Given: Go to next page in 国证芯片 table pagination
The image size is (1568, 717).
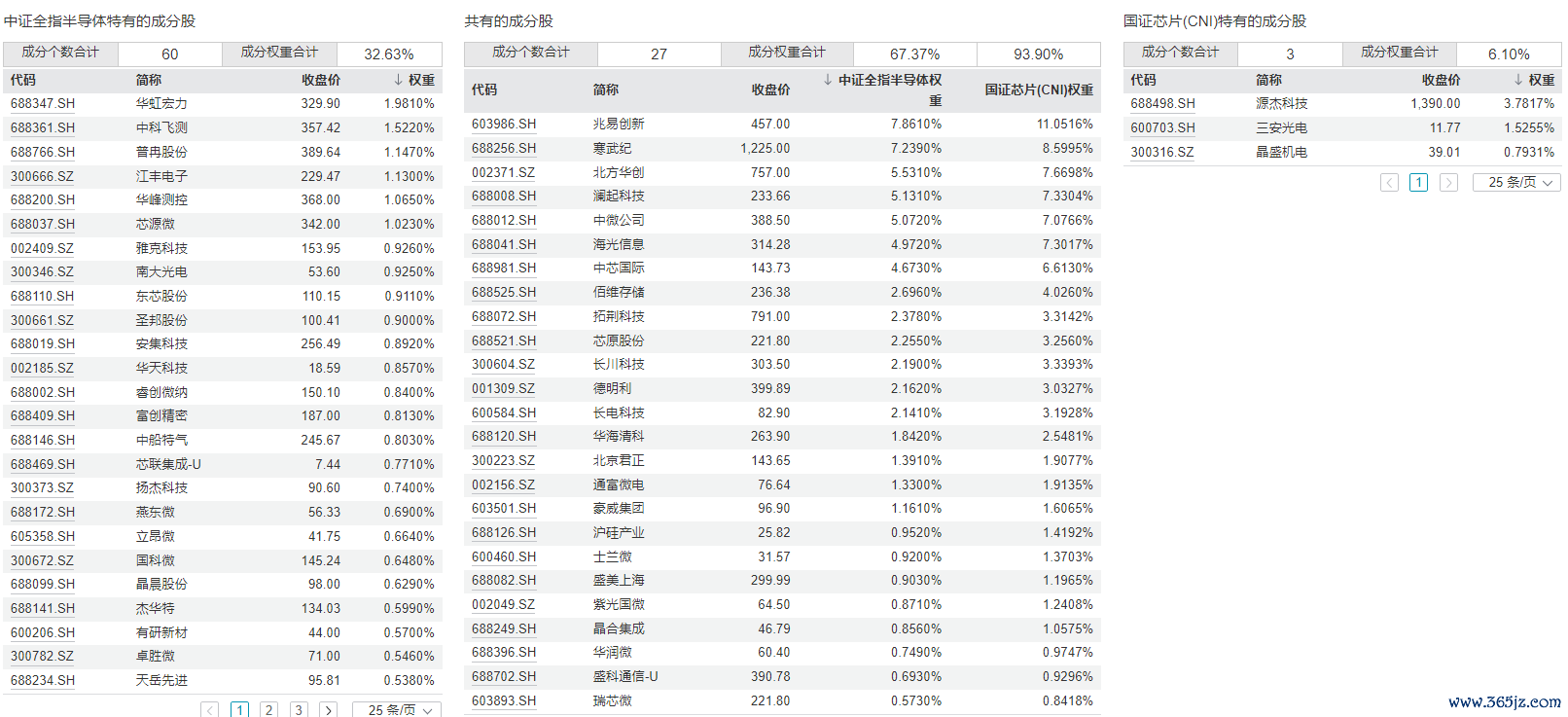Looking at the screenshot, I should 1448,182.
